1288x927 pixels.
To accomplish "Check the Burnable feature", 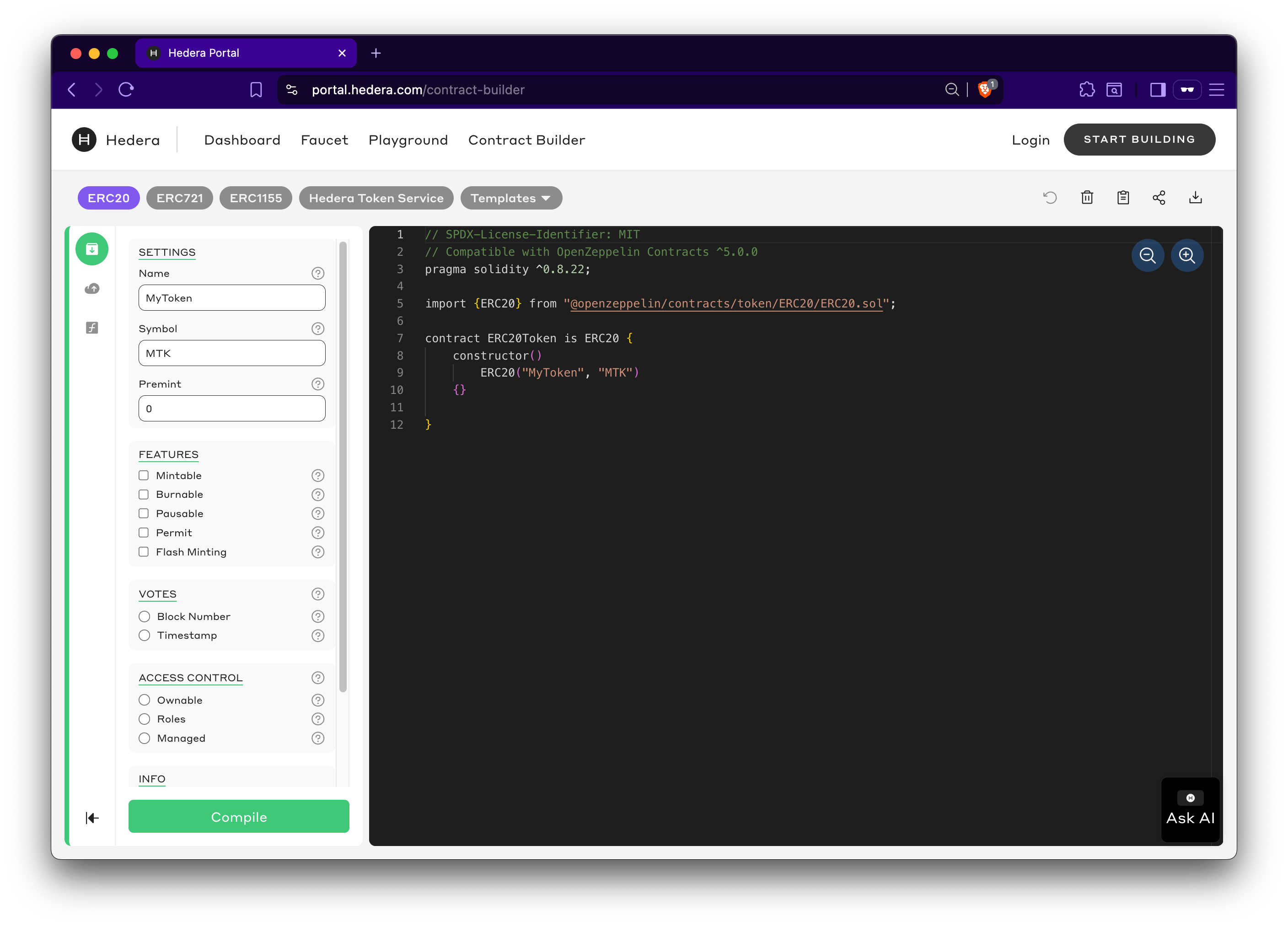I will click(144, 495).
